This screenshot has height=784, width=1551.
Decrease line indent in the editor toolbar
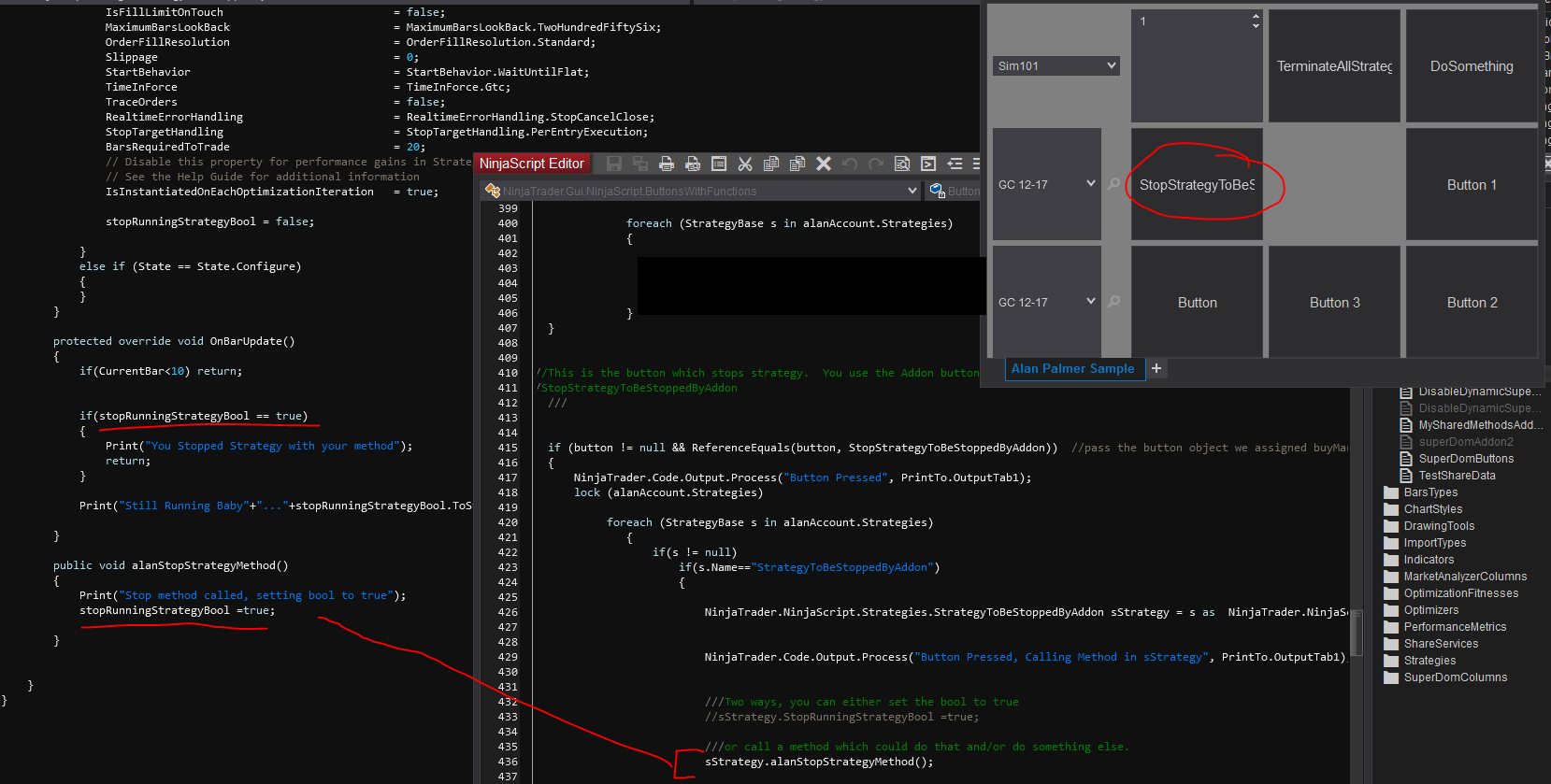955,164
